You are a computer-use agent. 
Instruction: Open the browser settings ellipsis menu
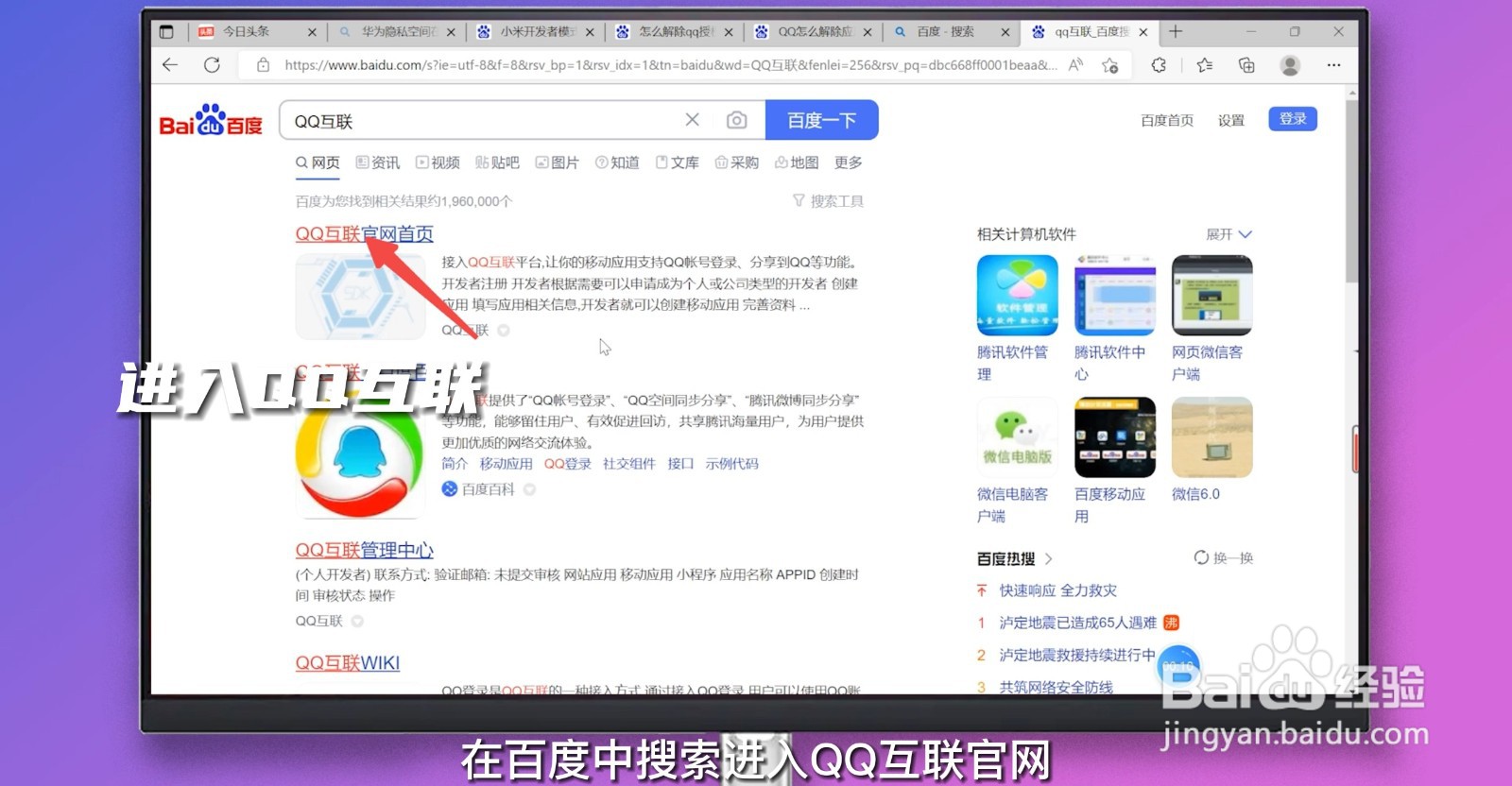pos(1333,65)
